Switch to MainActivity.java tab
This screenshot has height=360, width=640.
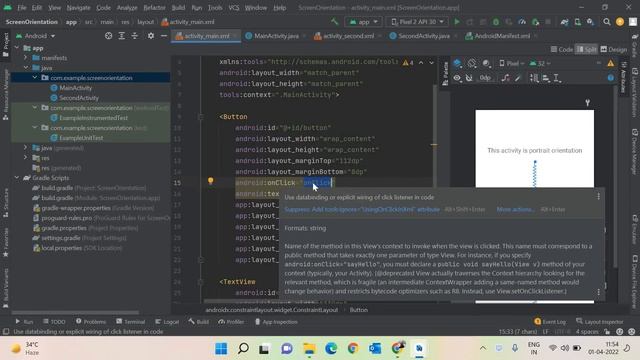point(276,36)
